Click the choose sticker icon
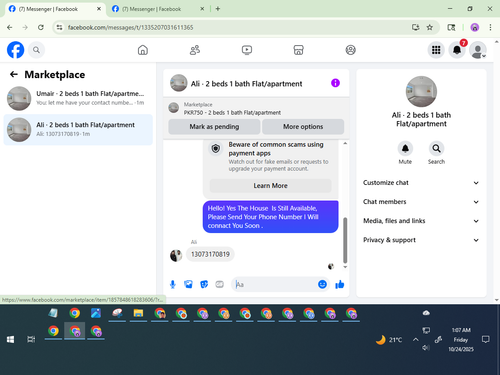The height and width of the screenshot is (375, 500). [204, 284]
